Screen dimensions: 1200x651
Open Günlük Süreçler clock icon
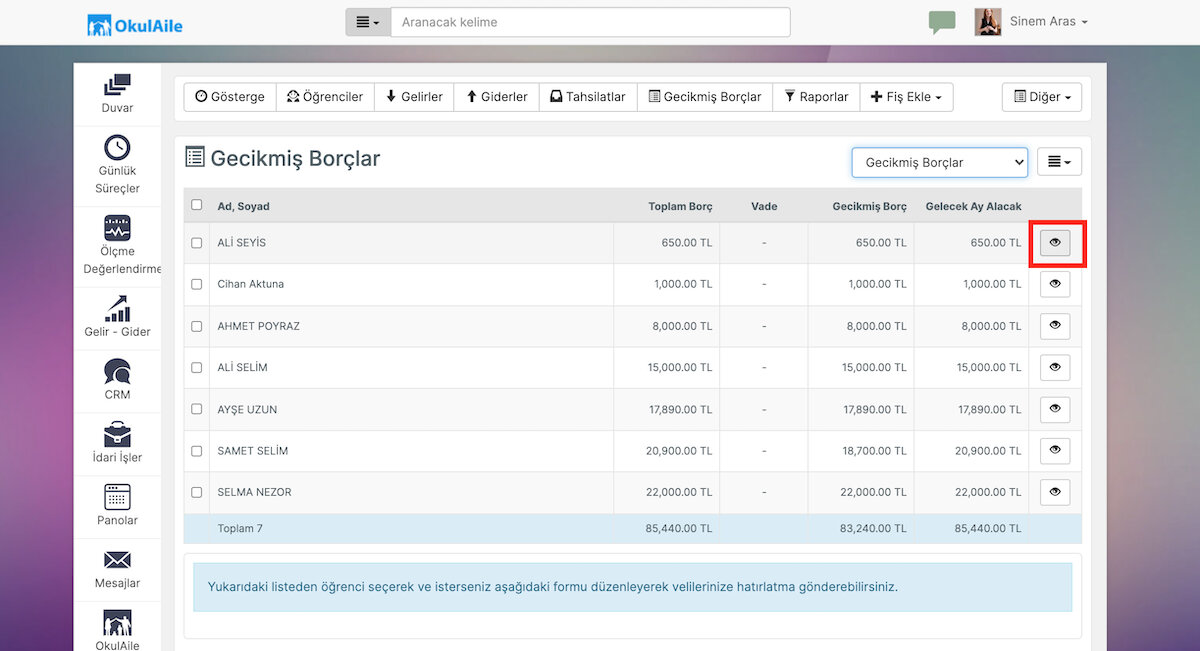[x=117, y=148]
